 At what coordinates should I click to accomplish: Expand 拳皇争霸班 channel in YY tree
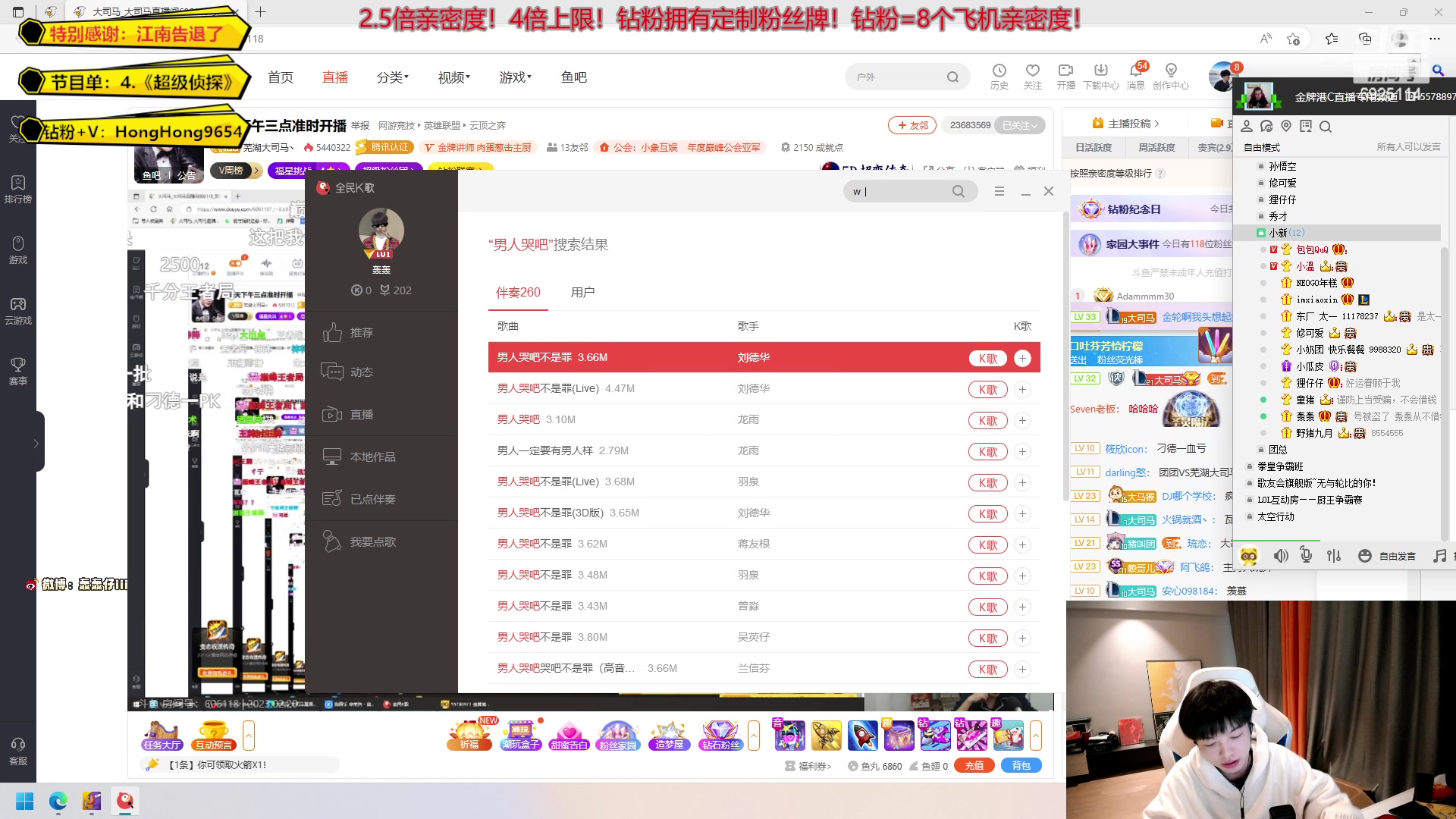pyautogui.click(x=1250, y=466)
